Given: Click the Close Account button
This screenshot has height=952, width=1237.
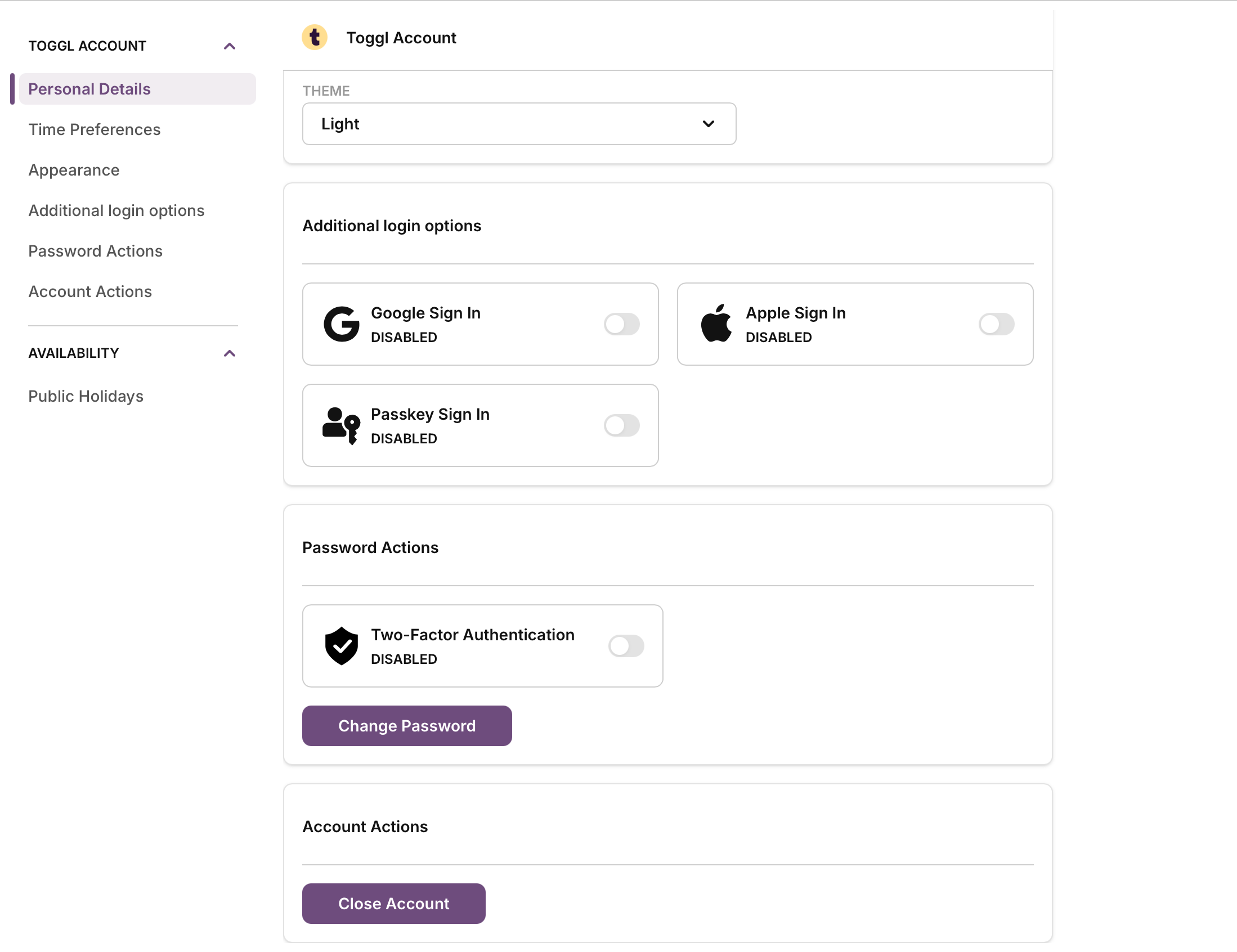Looking at the screenshot, I should 393,903.
